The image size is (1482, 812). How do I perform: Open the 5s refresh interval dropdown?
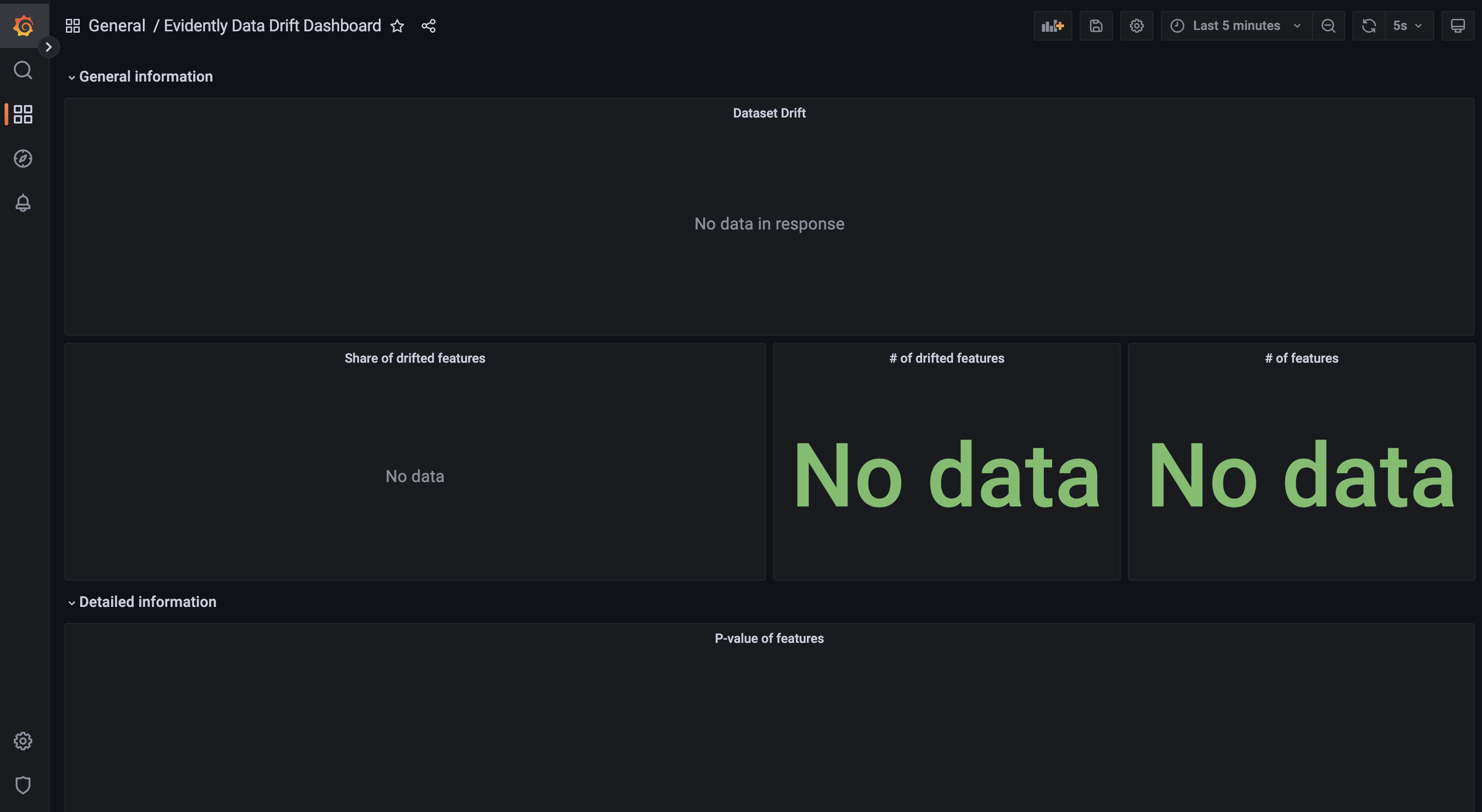point(1408,26)
